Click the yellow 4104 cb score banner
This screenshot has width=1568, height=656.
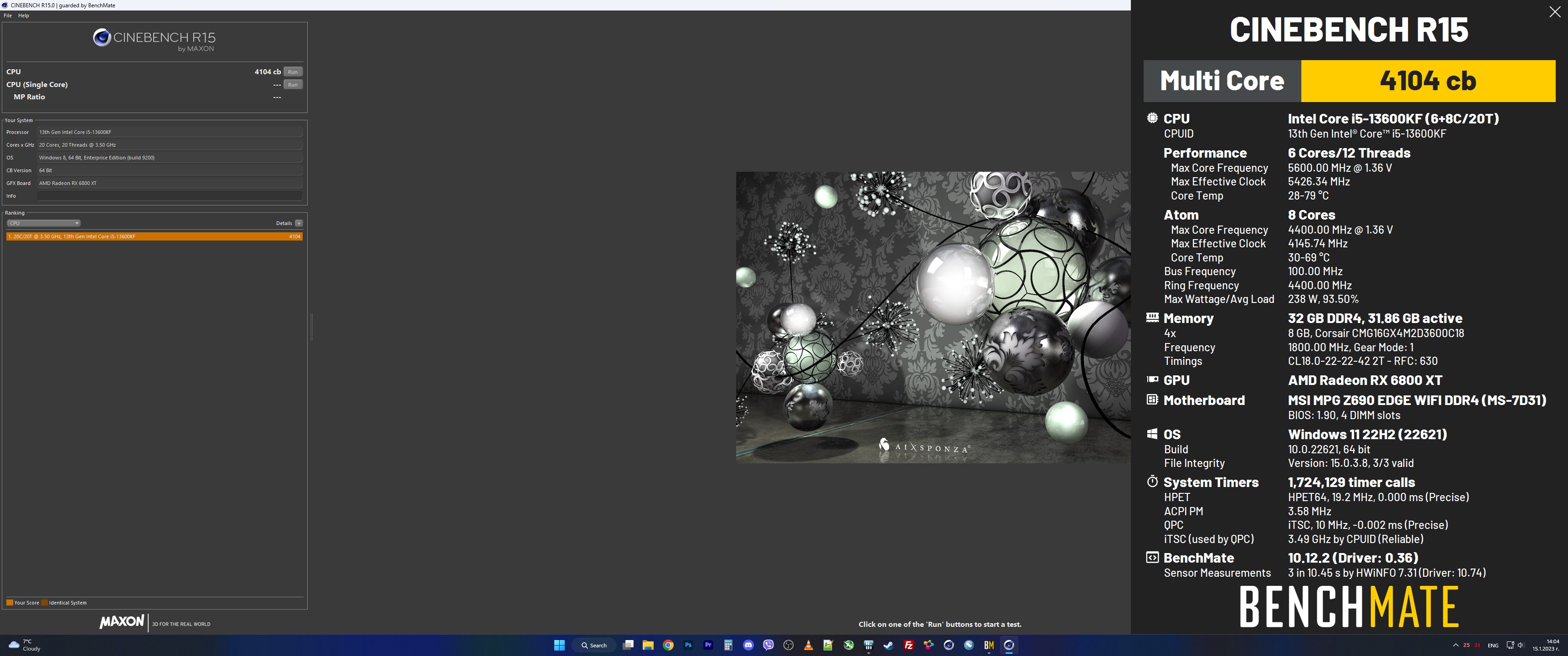(x=1428, y=81)
